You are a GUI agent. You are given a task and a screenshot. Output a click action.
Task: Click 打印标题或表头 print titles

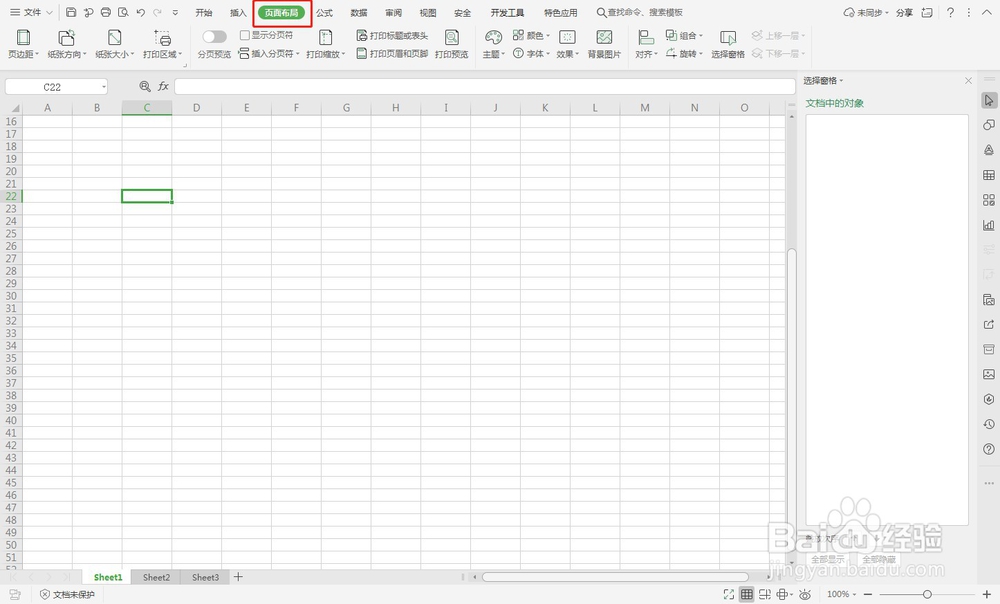click(392, 36)
